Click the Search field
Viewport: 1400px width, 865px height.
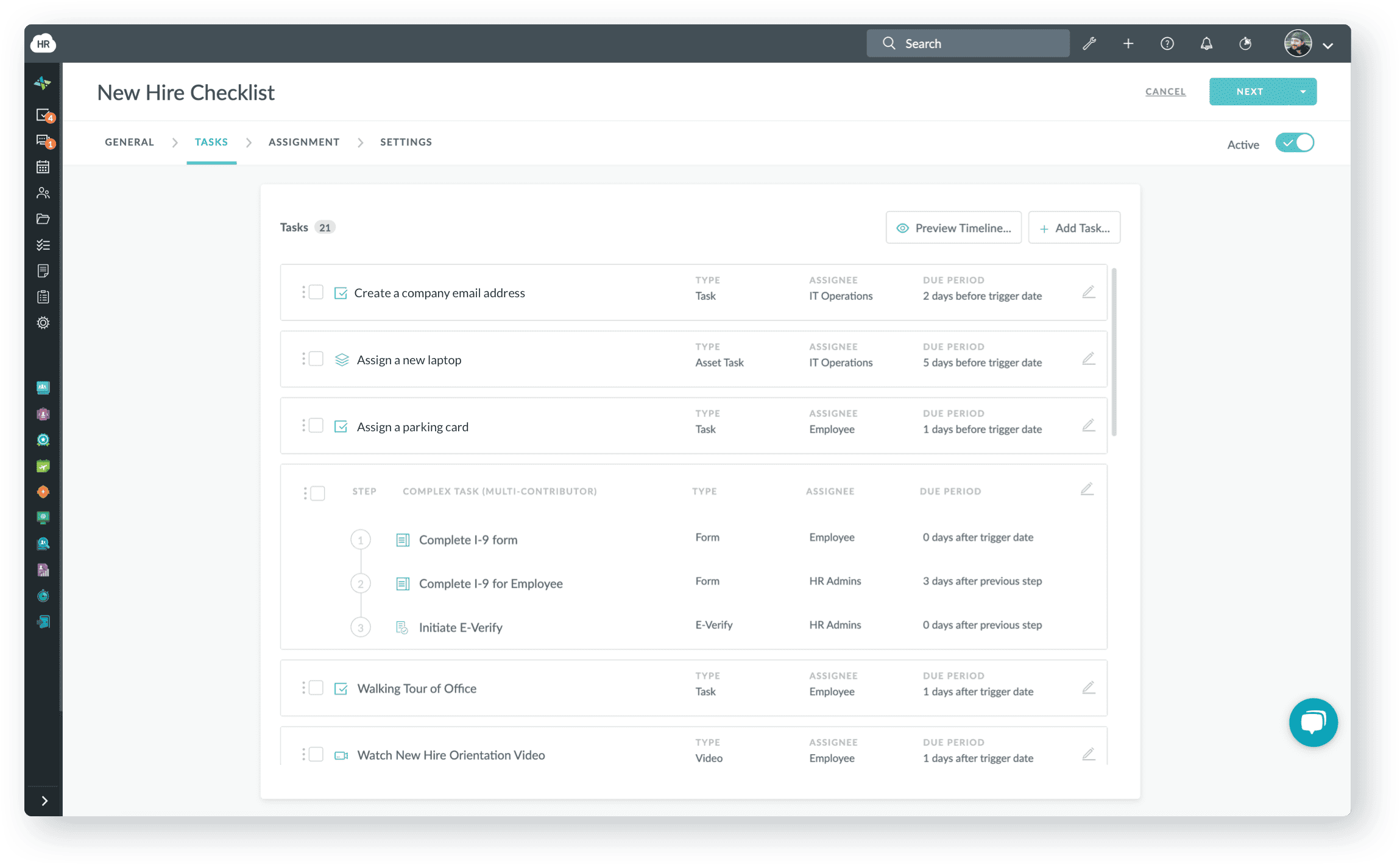[968, 43]
